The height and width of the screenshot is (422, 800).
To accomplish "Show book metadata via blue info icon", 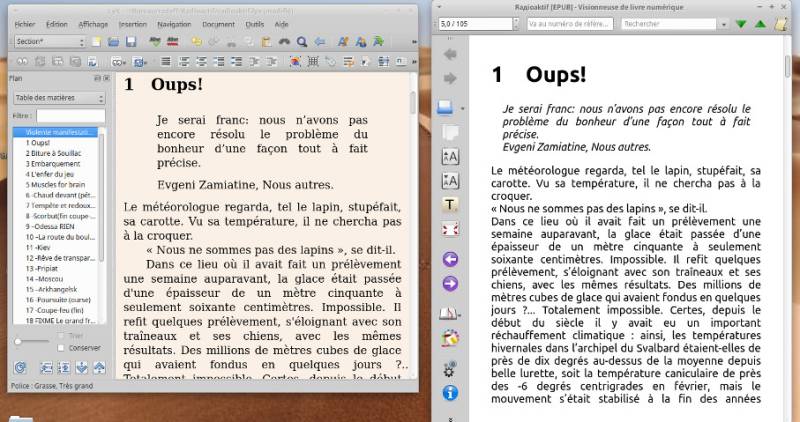I will [450, 393].
